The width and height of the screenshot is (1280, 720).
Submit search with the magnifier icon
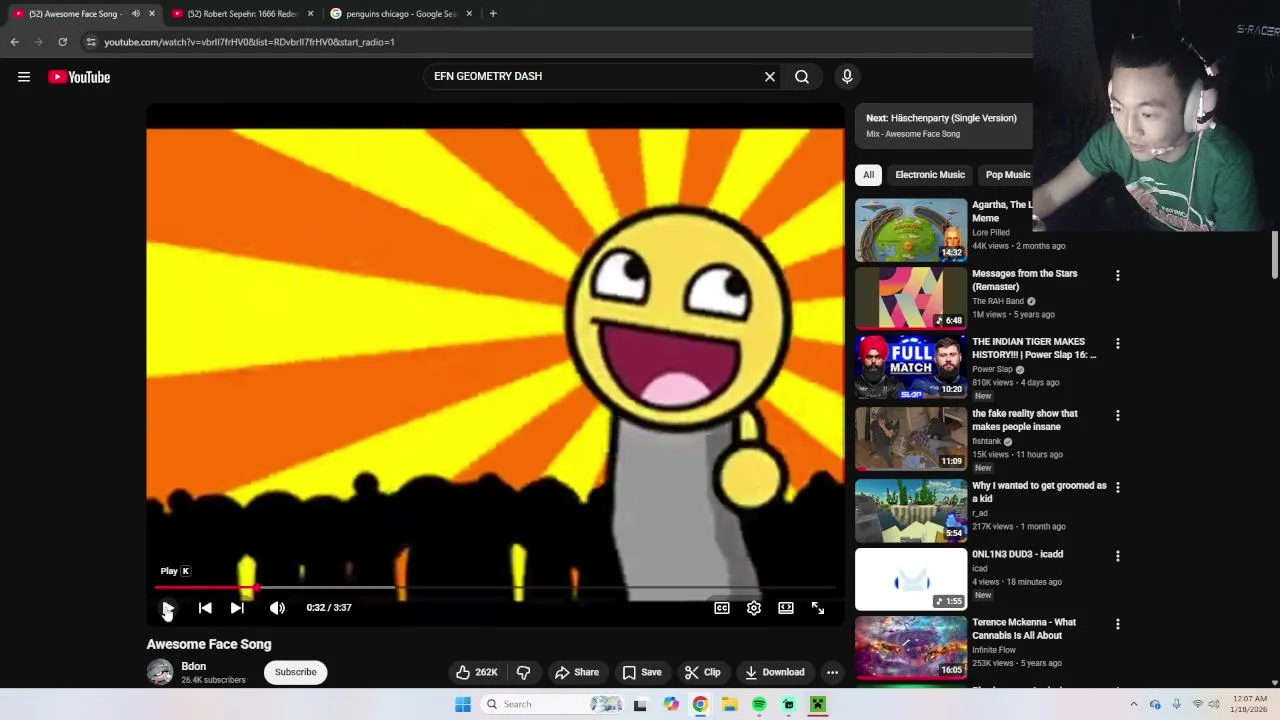coord(802,77)
